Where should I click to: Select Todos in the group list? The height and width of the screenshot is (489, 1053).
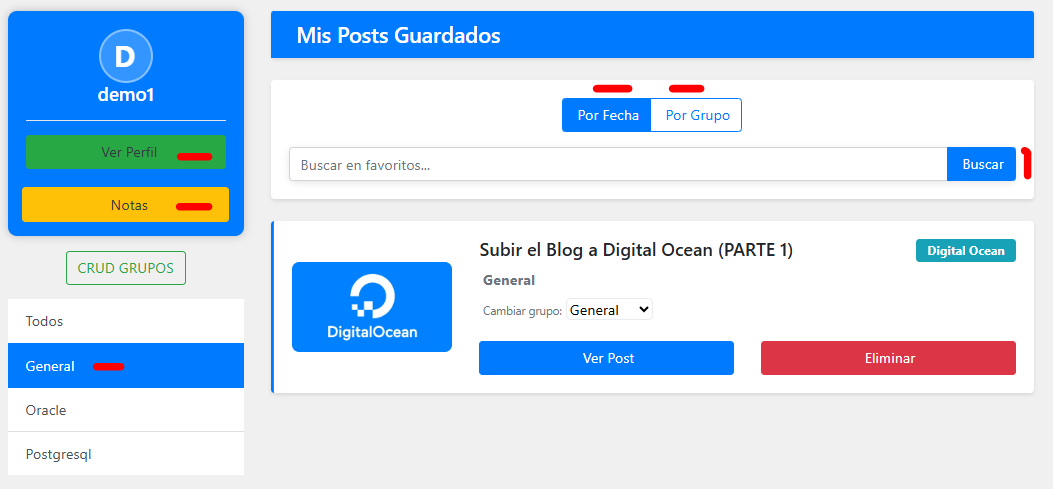coord(125,321)
